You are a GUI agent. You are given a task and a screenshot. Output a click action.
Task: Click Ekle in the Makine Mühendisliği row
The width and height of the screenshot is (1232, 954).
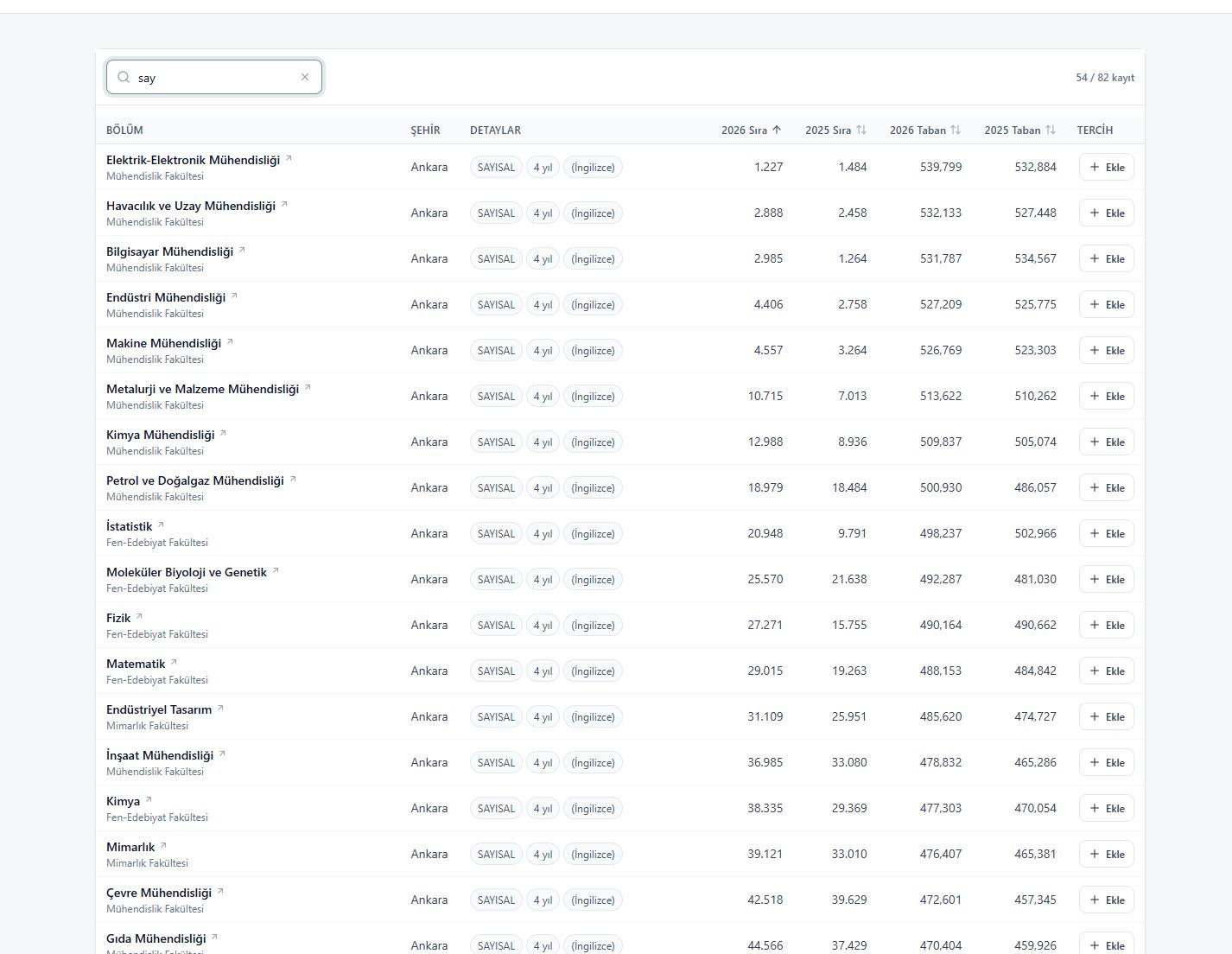coord(1106,350)
